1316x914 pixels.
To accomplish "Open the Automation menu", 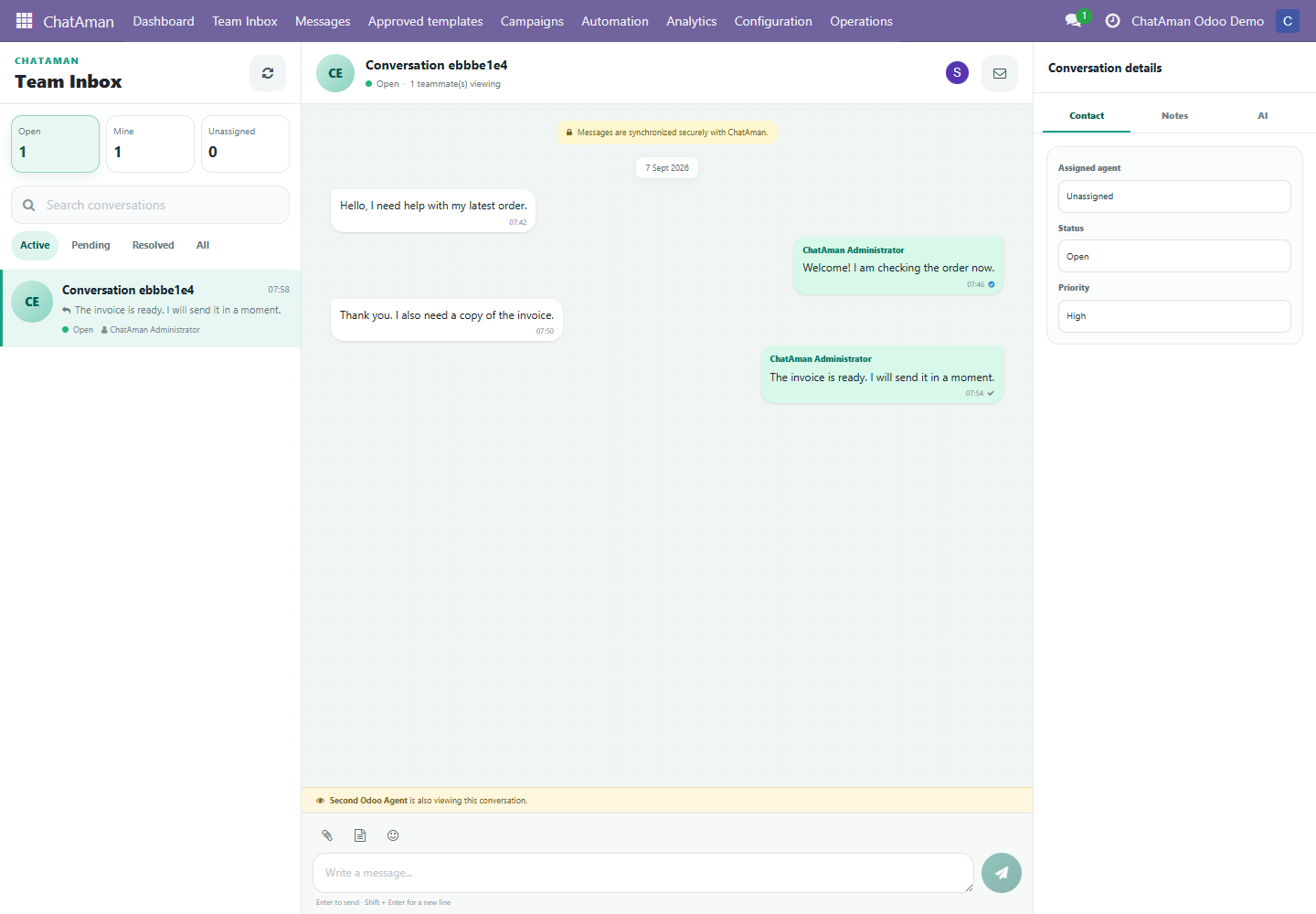I will (x=615, y=21).
